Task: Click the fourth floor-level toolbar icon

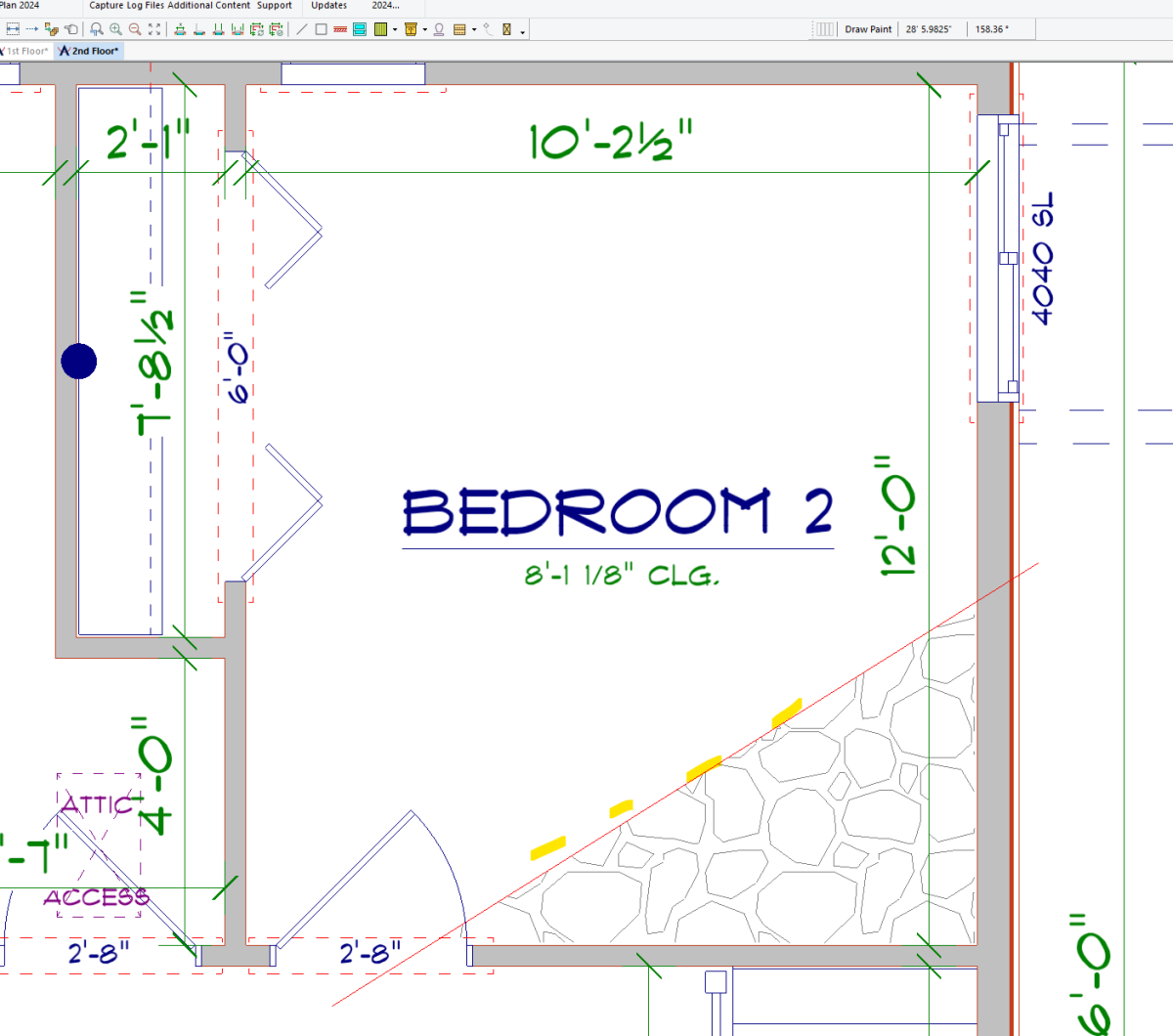Action: (238, 29)
